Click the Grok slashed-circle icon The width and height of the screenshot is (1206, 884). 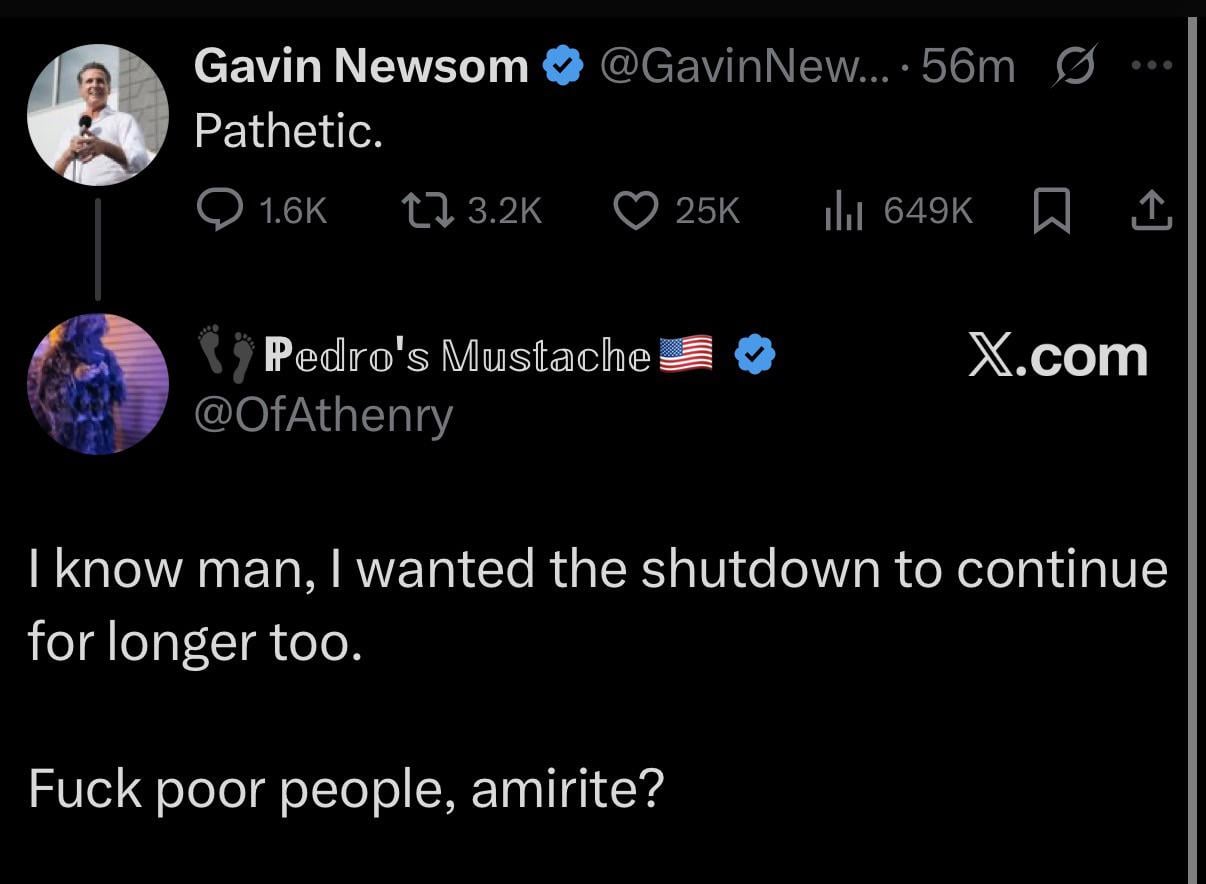pyautogui.click(x=1072, y=66)
